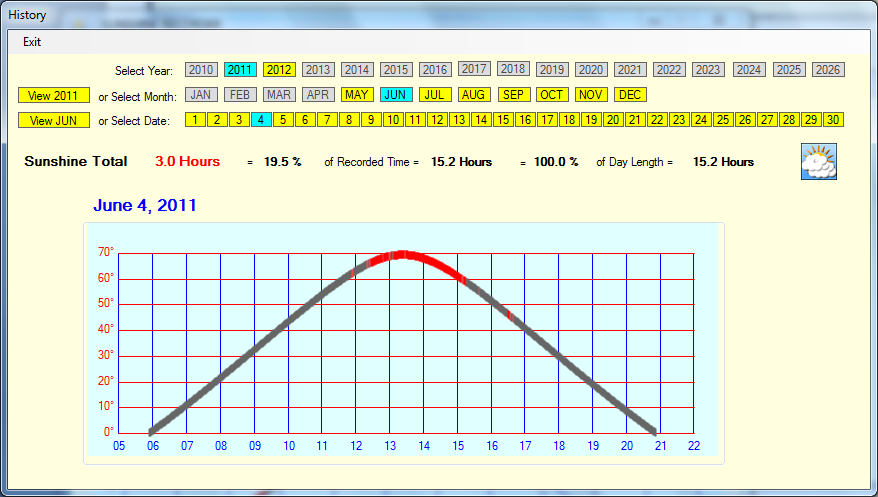Select year 2021
Screen dimensions: 878x497
pyautogui.click(x=630, y=69)
